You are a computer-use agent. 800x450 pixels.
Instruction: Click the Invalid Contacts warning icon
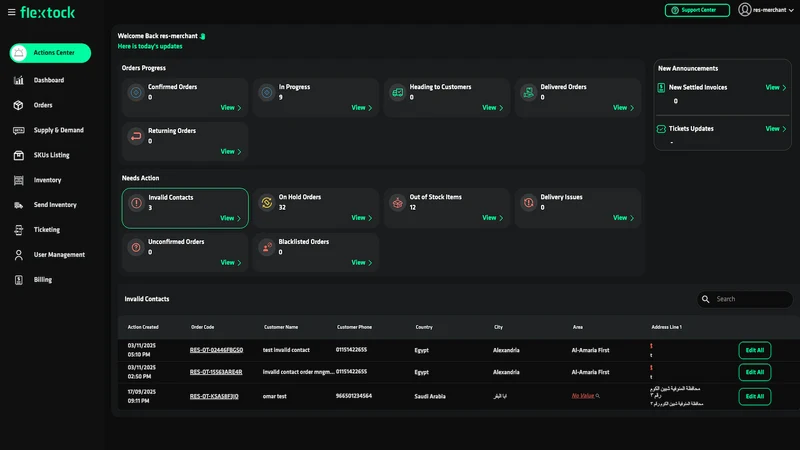point(136,203)
